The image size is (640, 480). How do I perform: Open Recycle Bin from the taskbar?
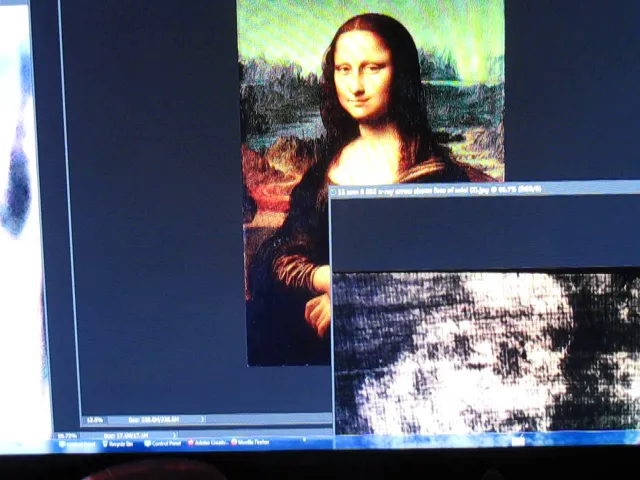click(118, 444)
